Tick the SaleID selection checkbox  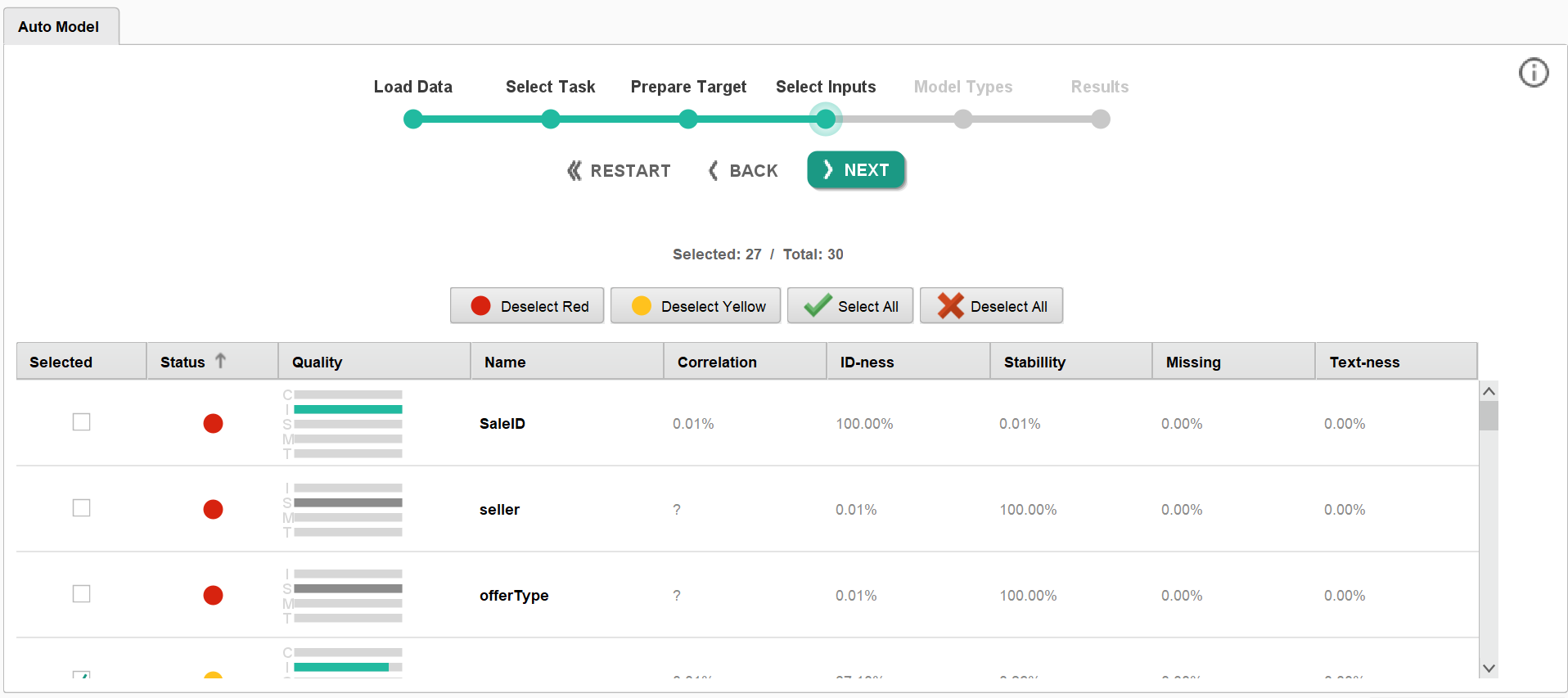[x=82, y=422]
